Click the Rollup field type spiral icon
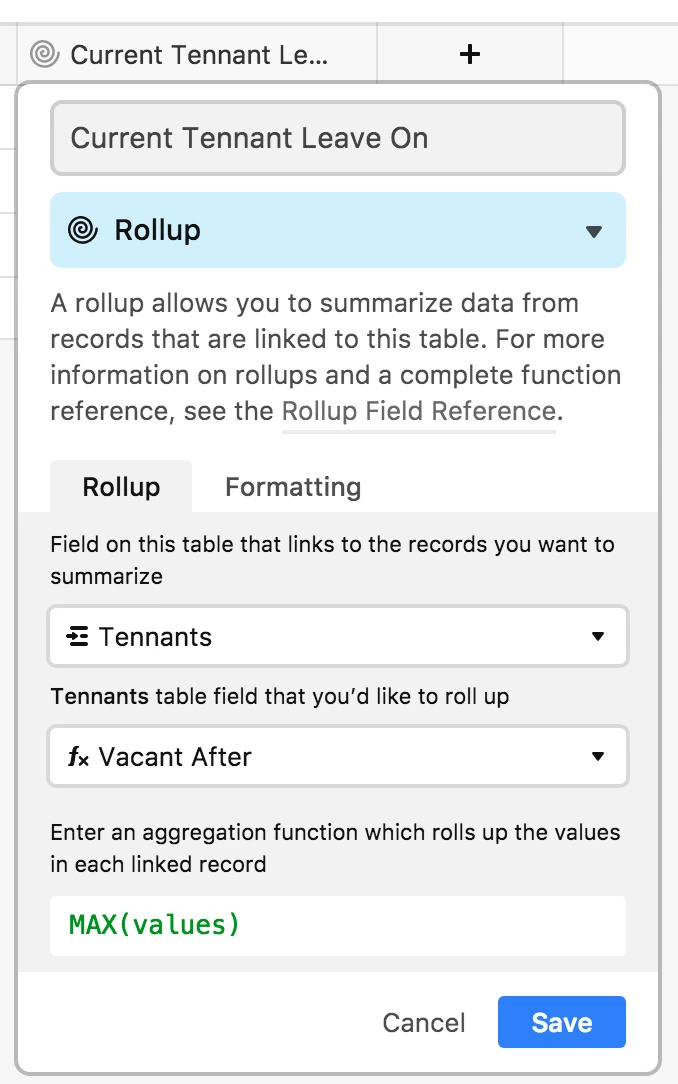The width and height of the screenshot is (678, 1084). tap(83, 230)
